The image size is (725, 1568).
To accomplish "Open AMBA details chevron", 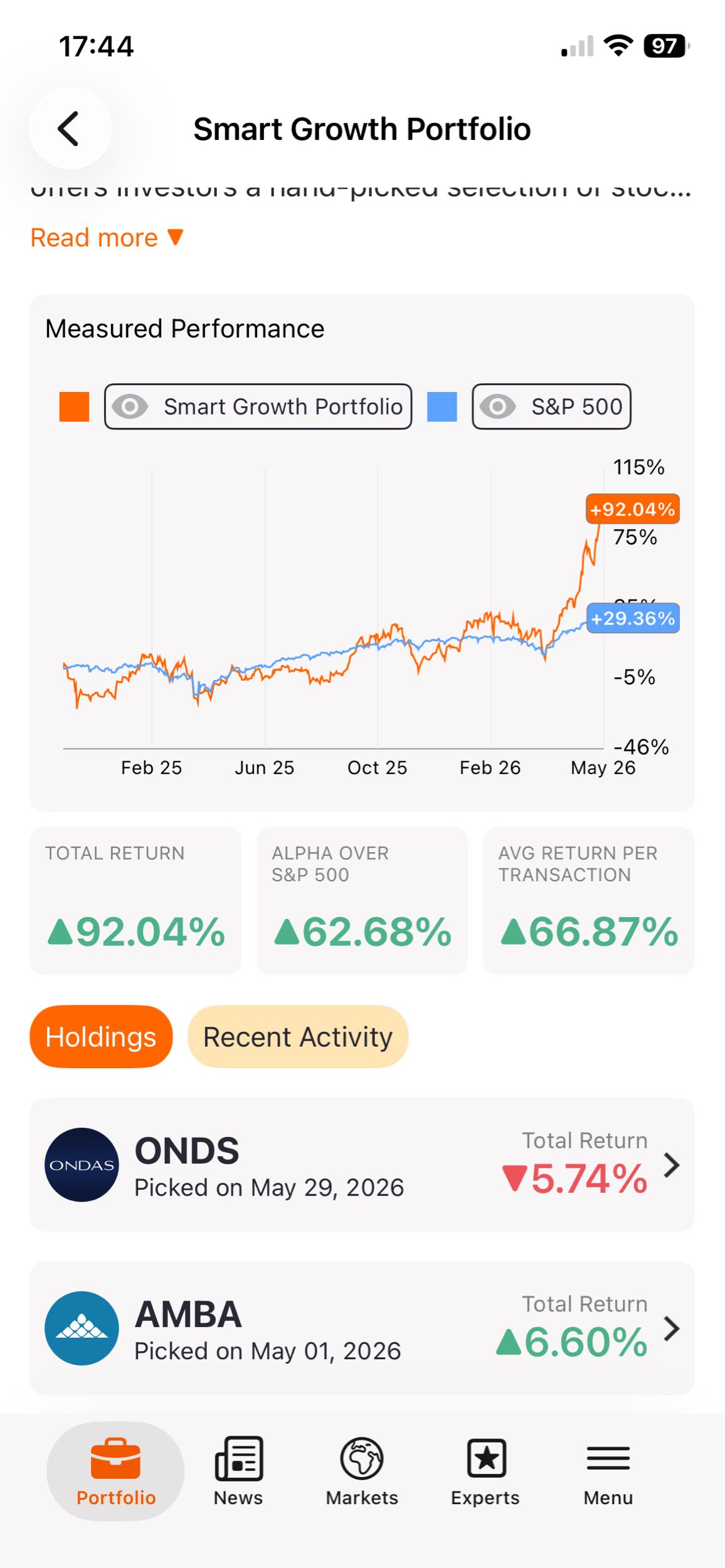I will (x=672, y=1328).
